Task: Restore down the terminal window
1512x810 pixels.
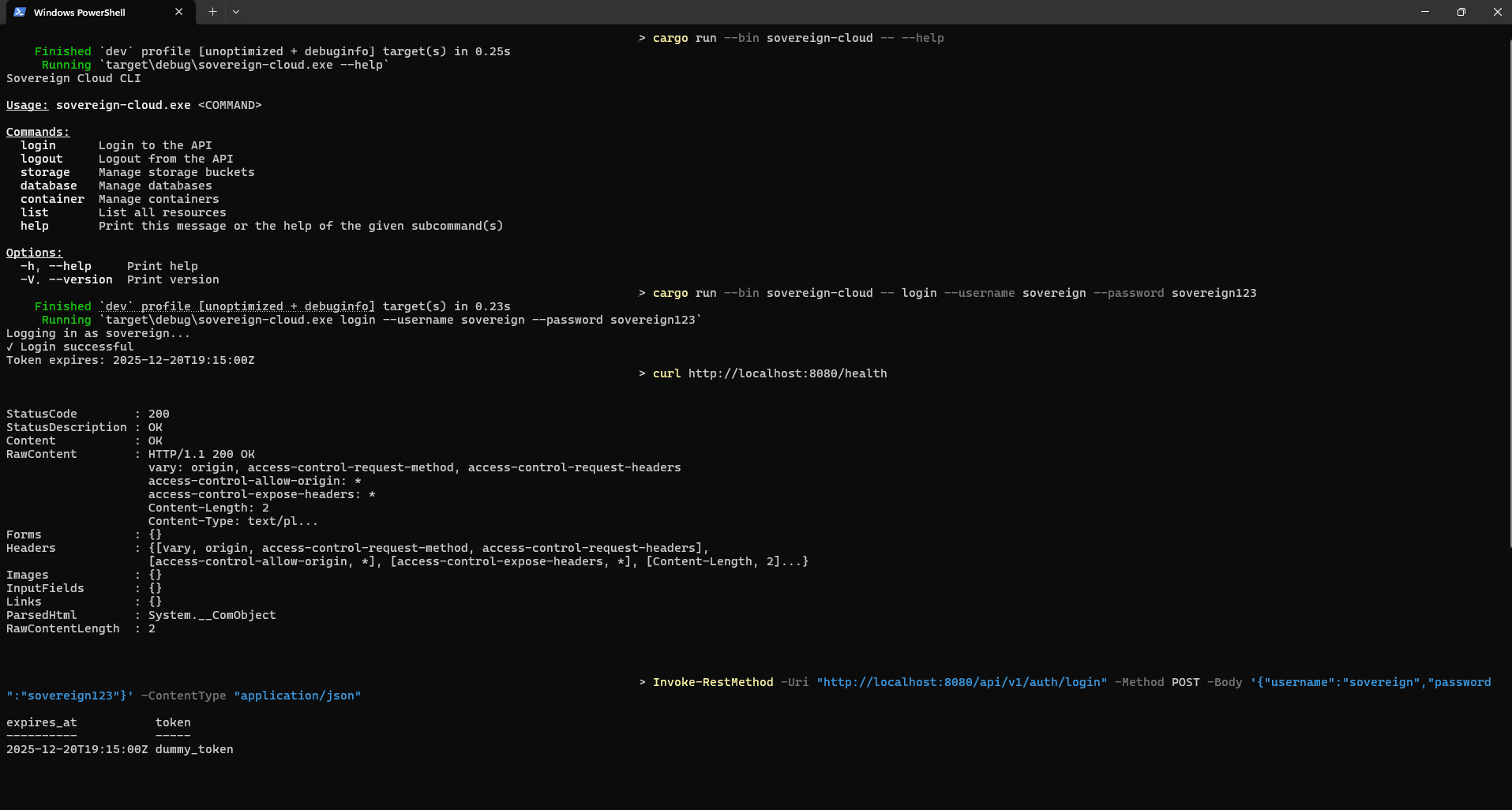Action: tap(1461, 12)
